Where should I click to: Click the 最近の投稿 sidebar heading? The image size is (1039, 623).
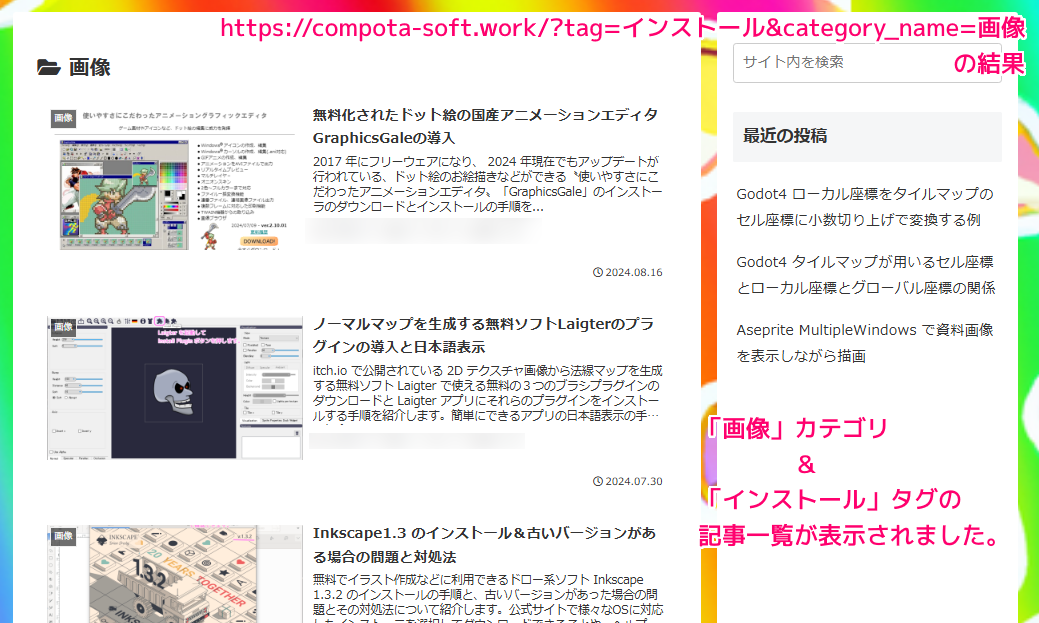point(867,137)
